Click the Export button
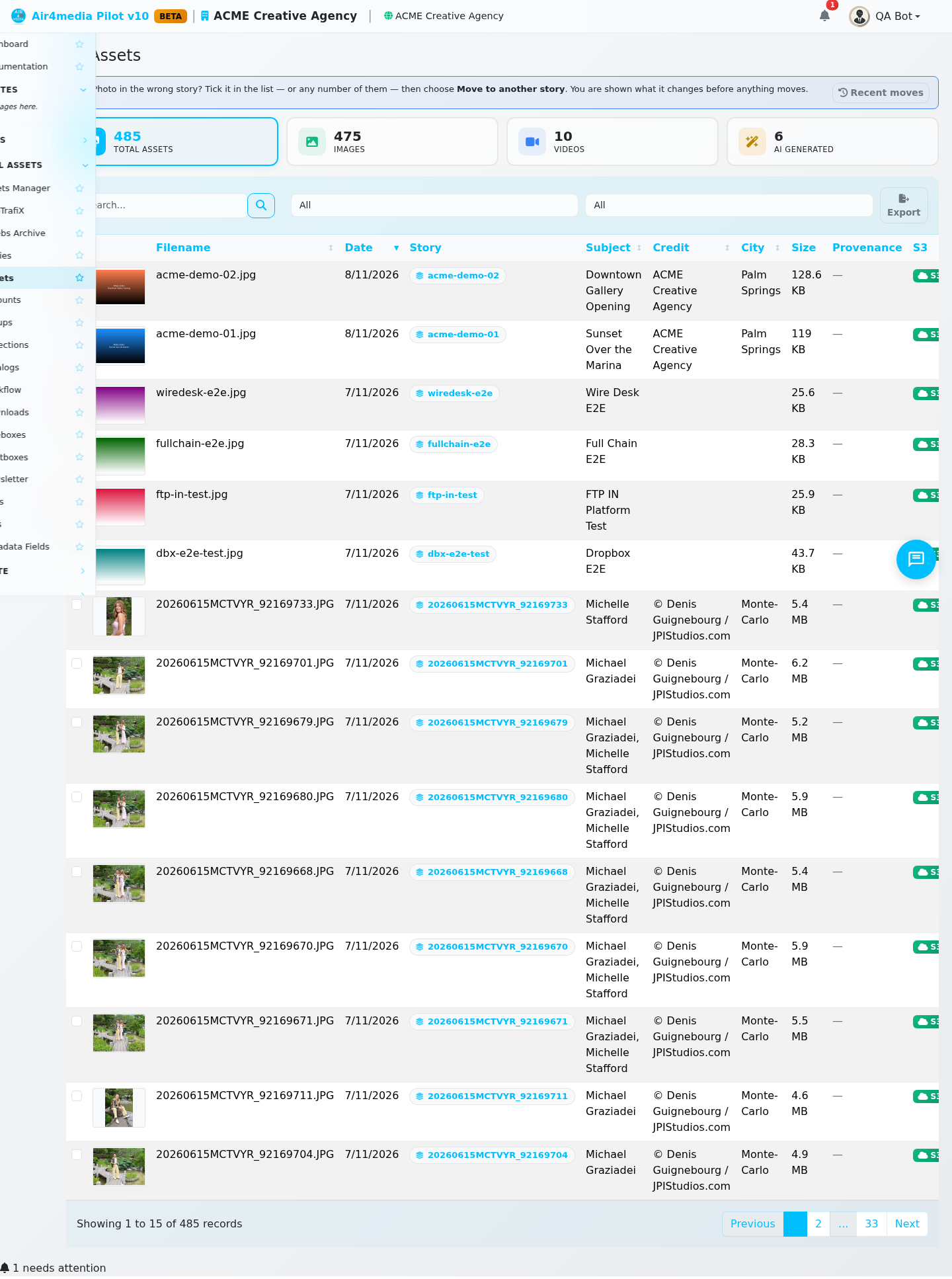Viewport: 952px width, 1279px height. click(x=904, y=205)
